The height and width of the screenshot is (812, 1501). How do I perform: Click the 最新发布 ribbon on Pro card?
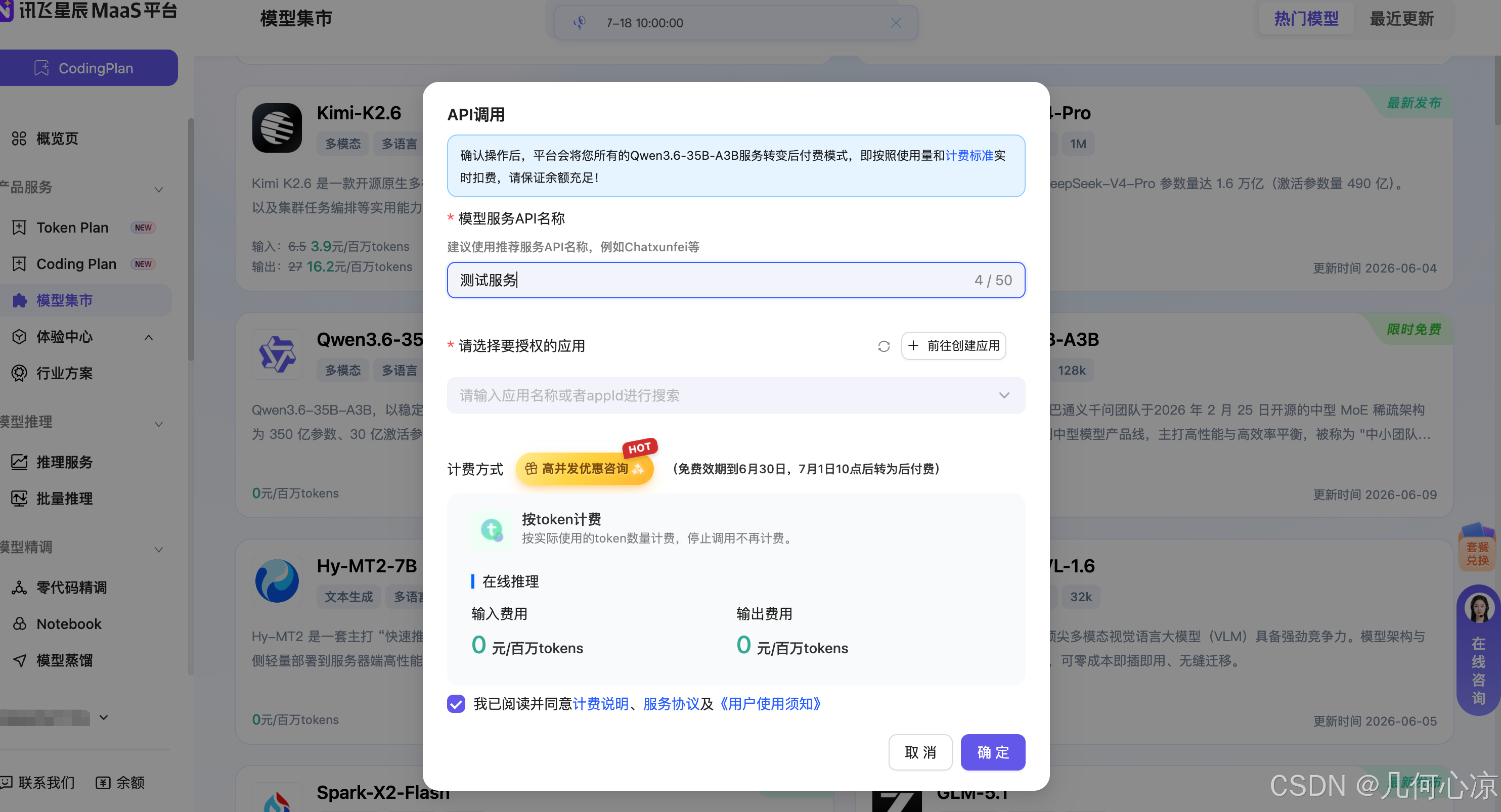[x=1413, y=103]
